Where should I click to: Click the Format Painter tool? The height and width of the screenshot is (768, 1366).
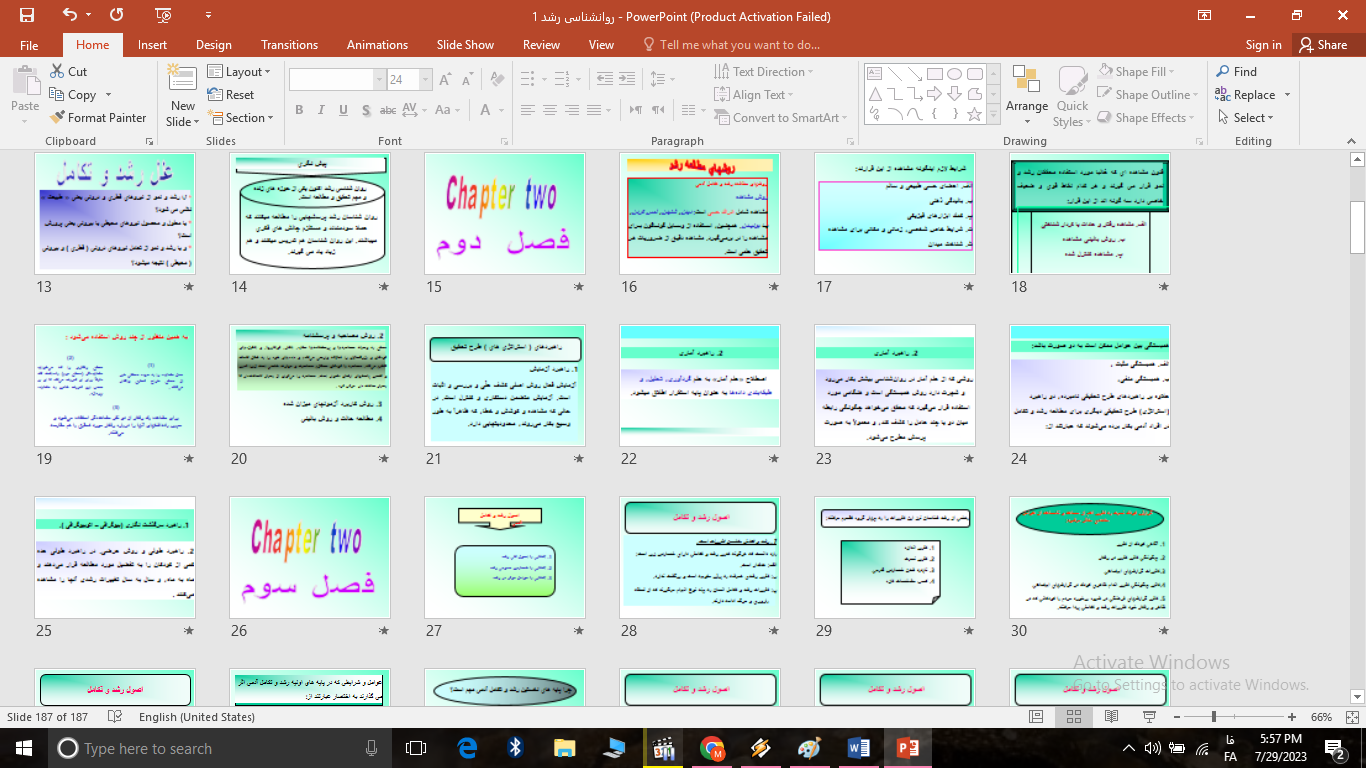[x=98, y=118]
